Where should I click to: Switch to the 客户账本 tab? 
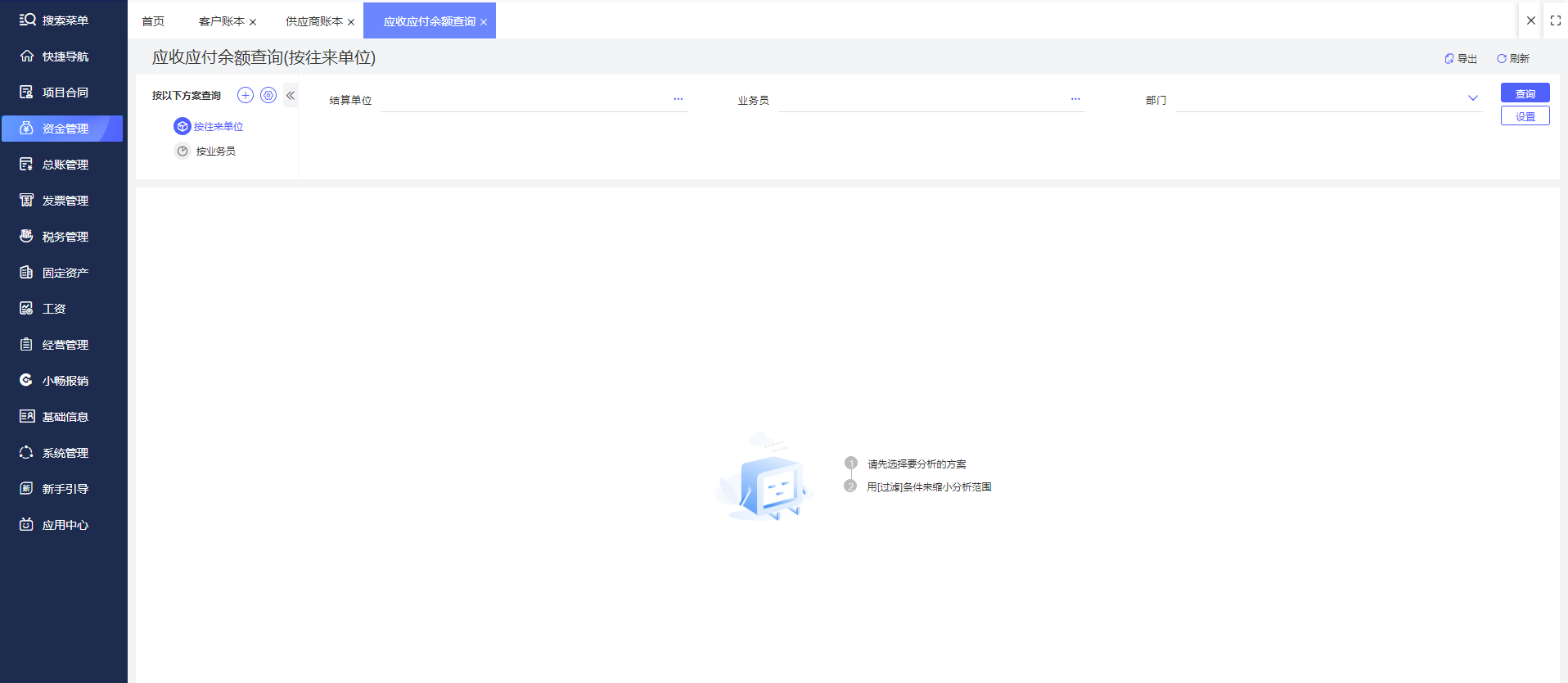(222, 21)
